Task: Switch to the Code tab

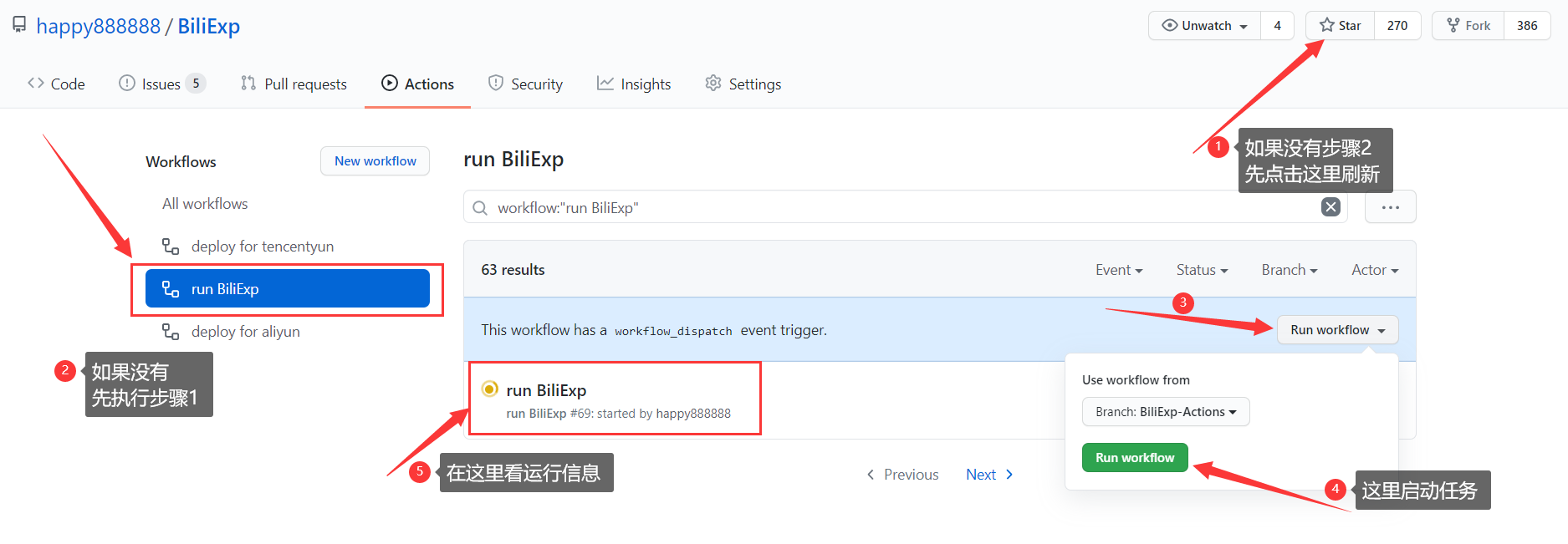Action: tap(56, 84)
